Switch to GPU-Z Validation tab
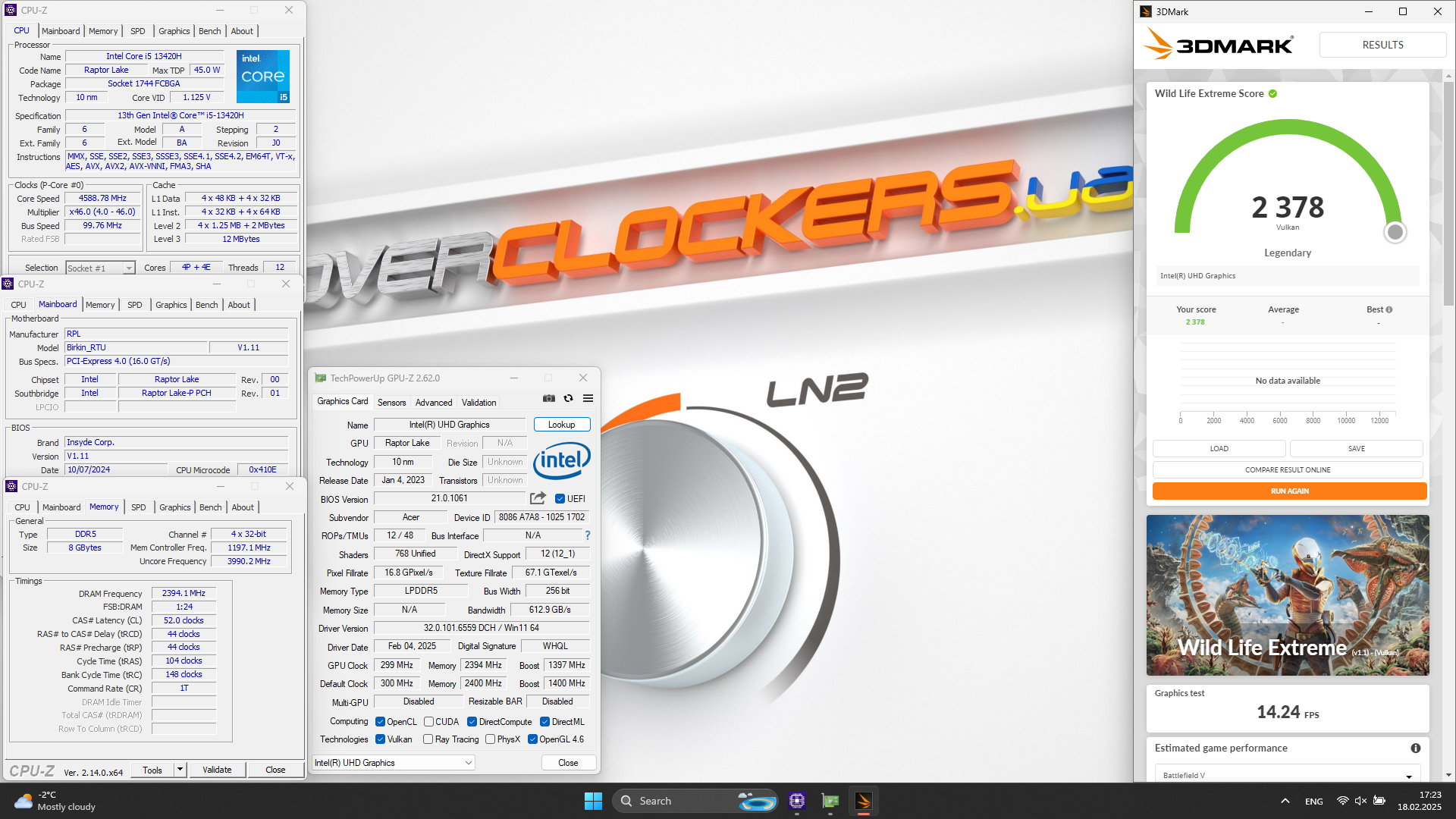This screenshot has height=819, width=1456. (x=479, y=403)
